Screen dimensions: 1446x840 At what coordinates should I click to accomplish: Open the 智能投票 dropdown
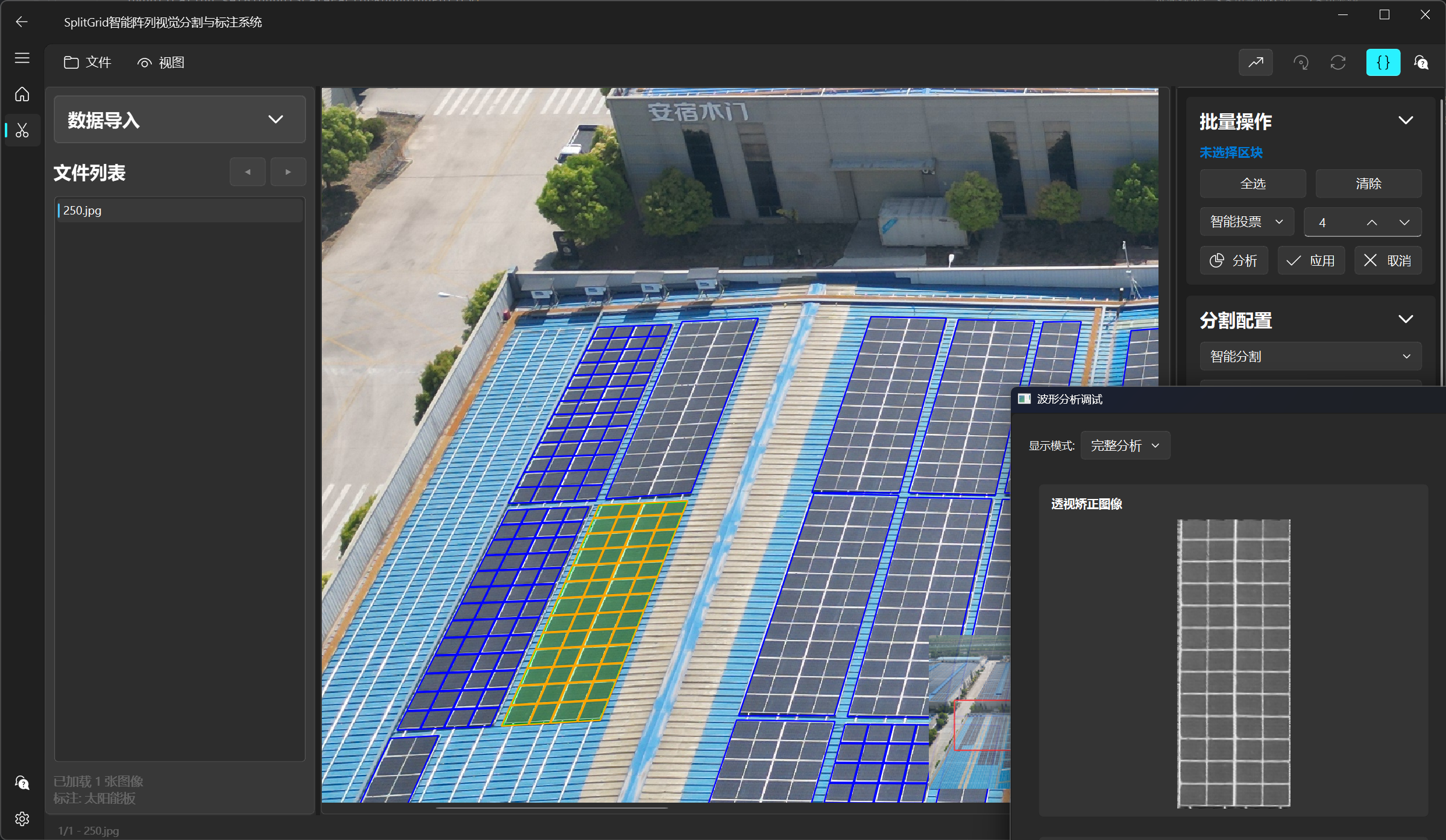pyautogui.click(x=1246, y=222)
